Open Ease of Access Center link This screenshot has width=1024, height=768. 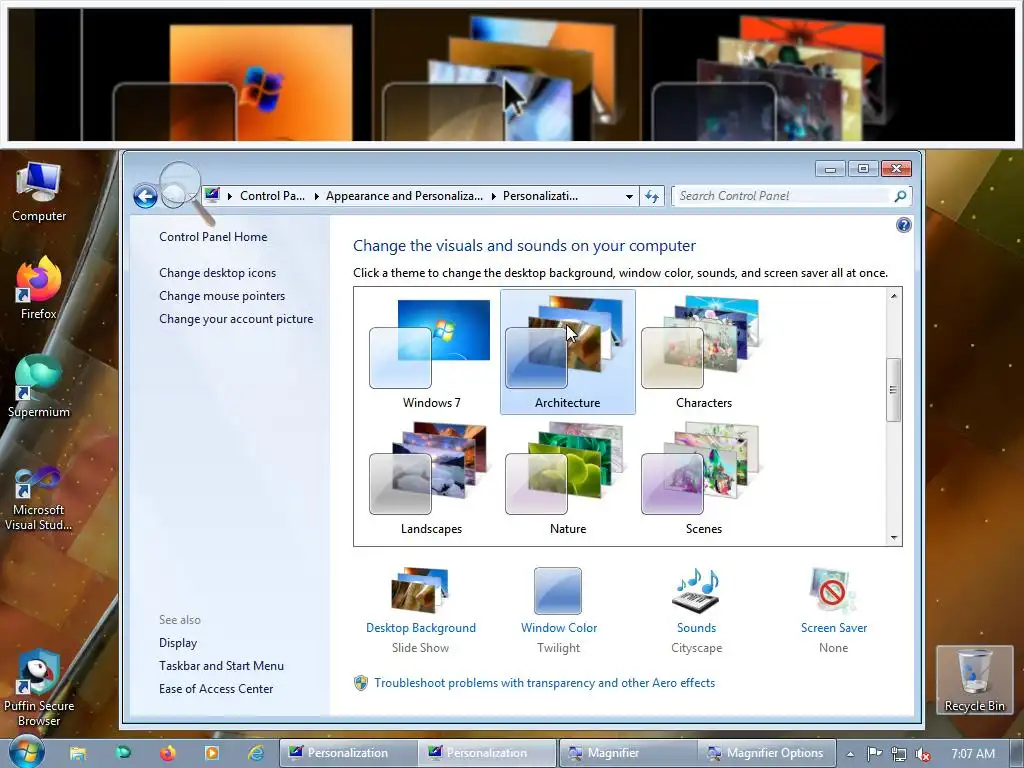pos(216,688)
